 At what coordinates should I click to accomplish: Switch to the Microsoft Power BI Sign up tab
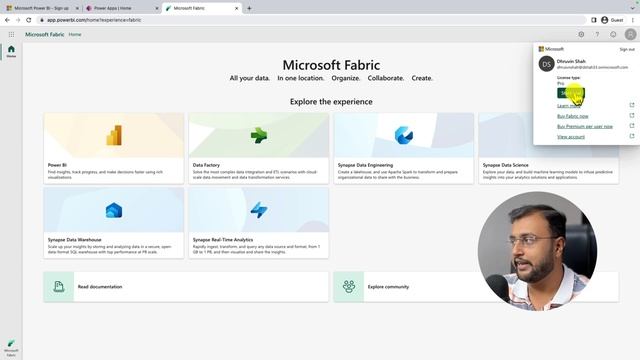tap(41, 8)
